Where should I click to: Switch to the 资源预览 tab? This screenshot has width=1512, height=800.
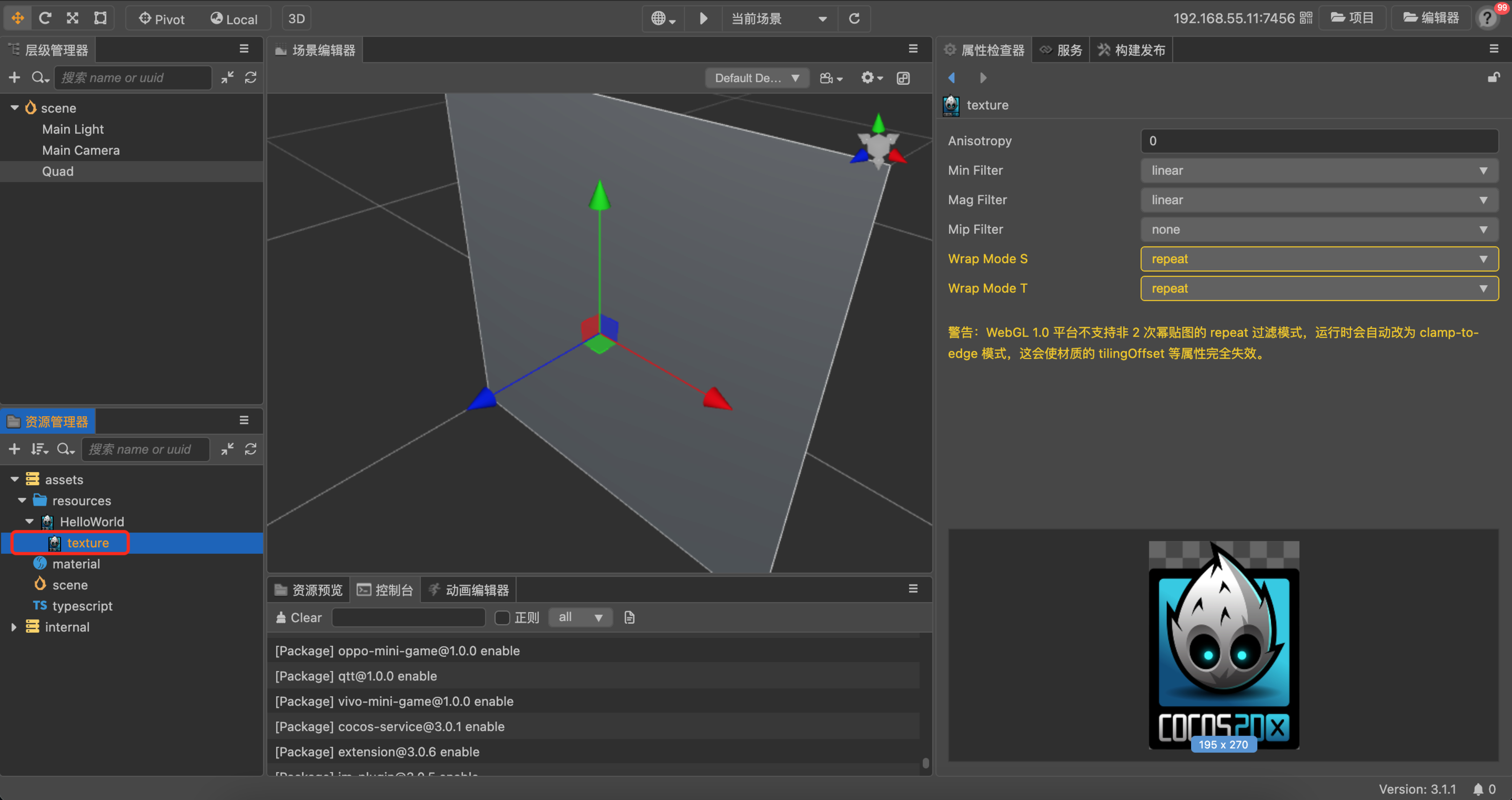[309, 590]
